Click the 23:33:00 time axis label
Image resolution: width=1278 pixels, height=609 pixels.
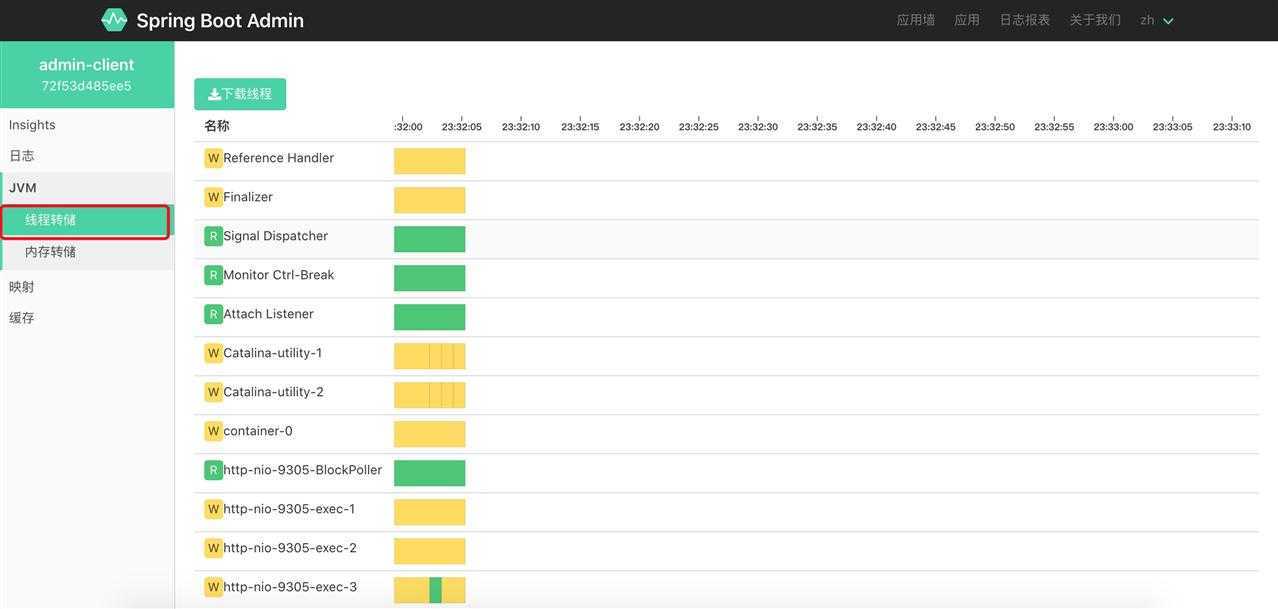point(1113,127)
